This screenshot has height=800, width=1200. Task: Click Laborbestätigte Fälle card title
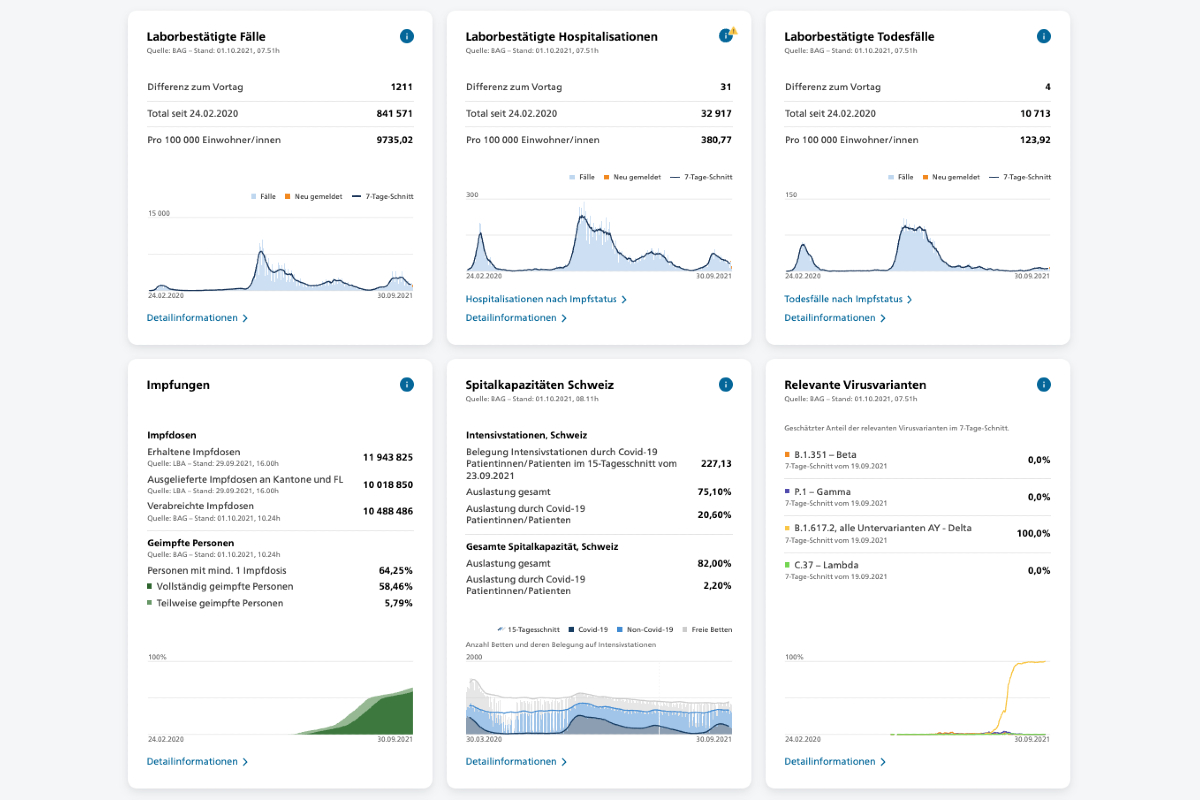(x=206, y=37)
